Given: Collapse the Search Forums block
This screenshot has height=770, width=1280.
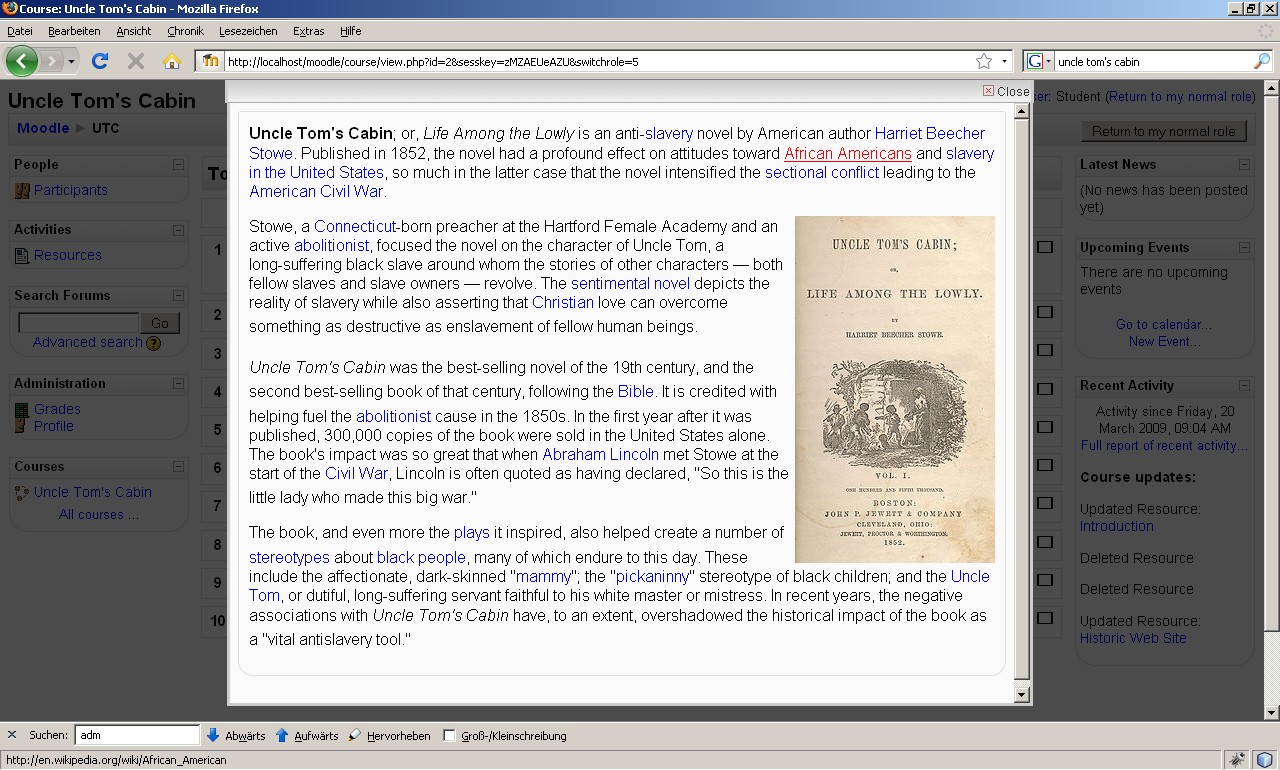Looking at the screenshot, I should 178,296.
